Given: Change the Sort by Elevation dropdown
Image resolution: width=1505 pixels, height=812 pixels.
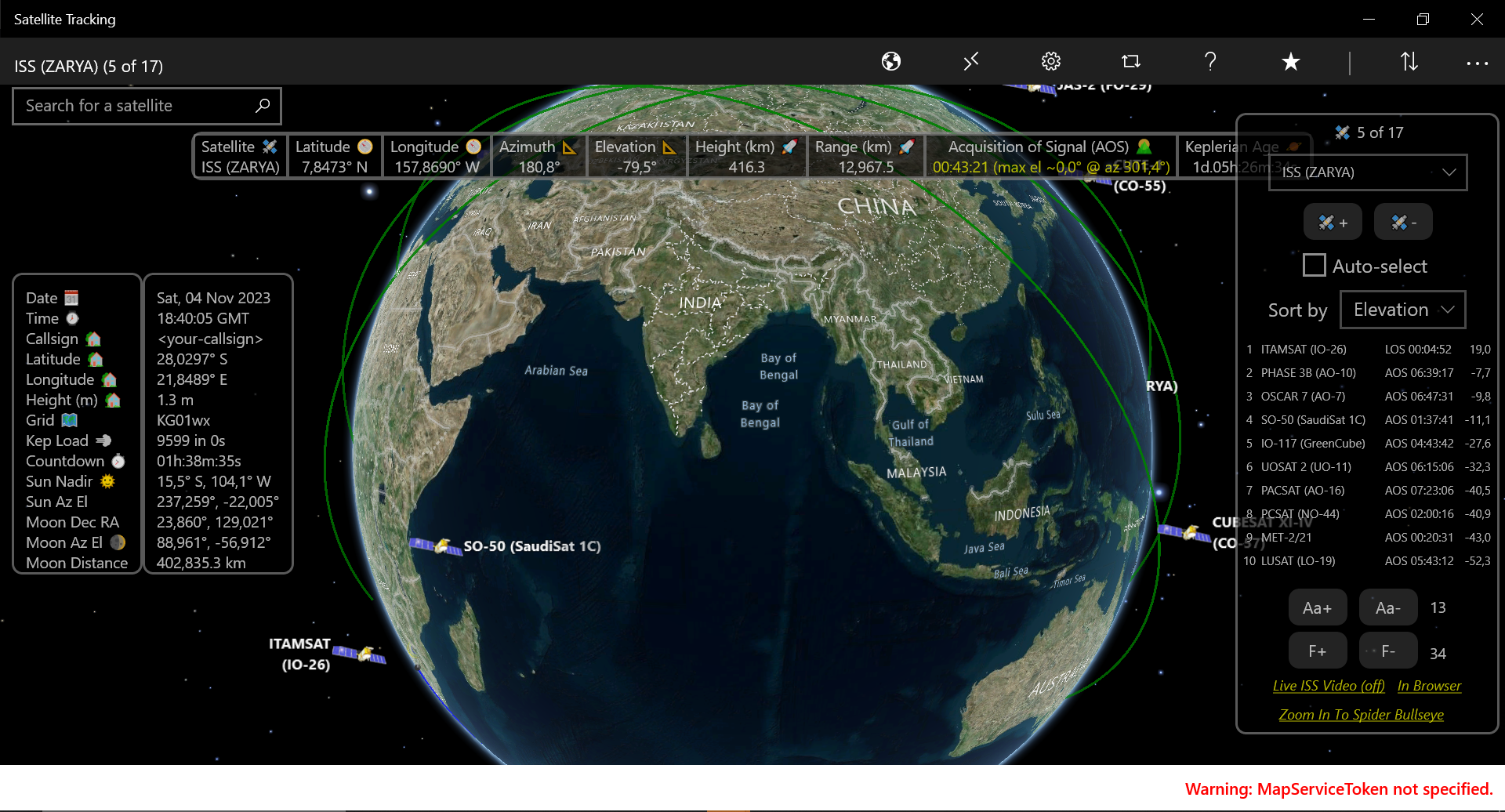Looking at the screenshot, I should (1402, 310).
